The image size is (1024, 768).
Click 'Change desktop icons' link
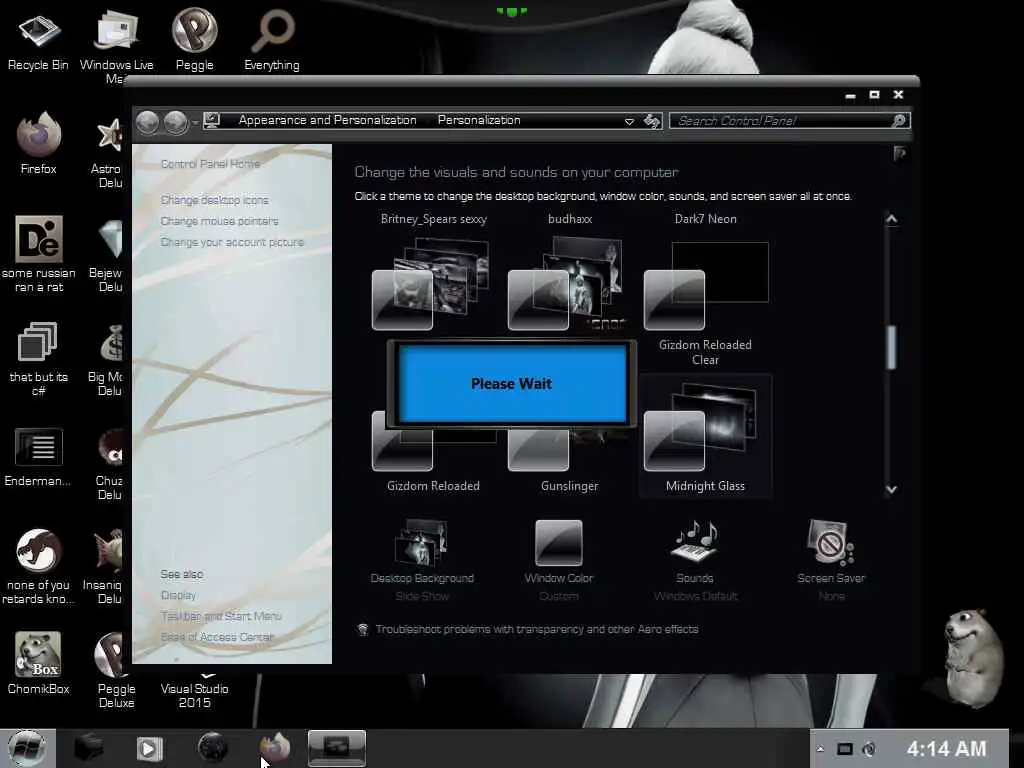click(214, 200)
